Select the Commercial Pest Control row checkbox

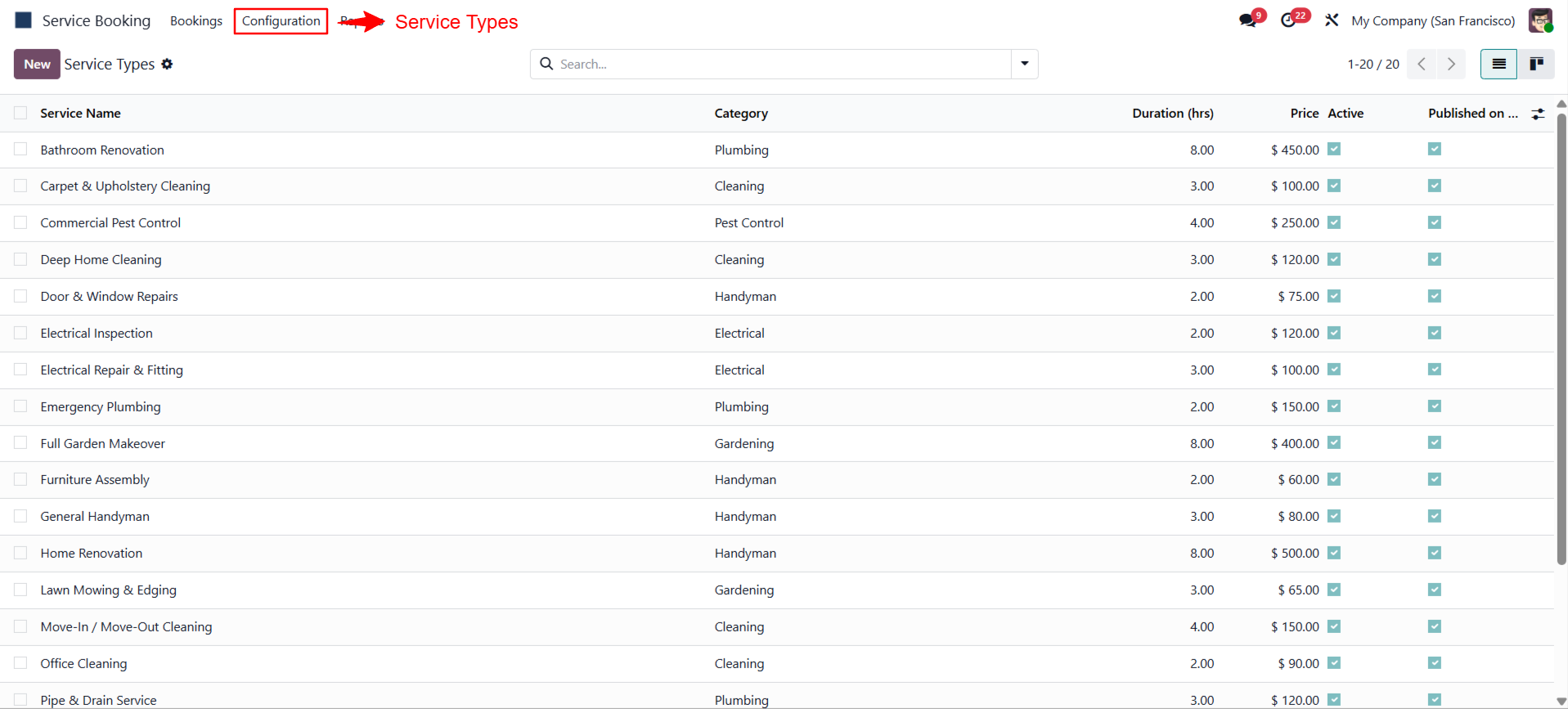tap(20, 222)
